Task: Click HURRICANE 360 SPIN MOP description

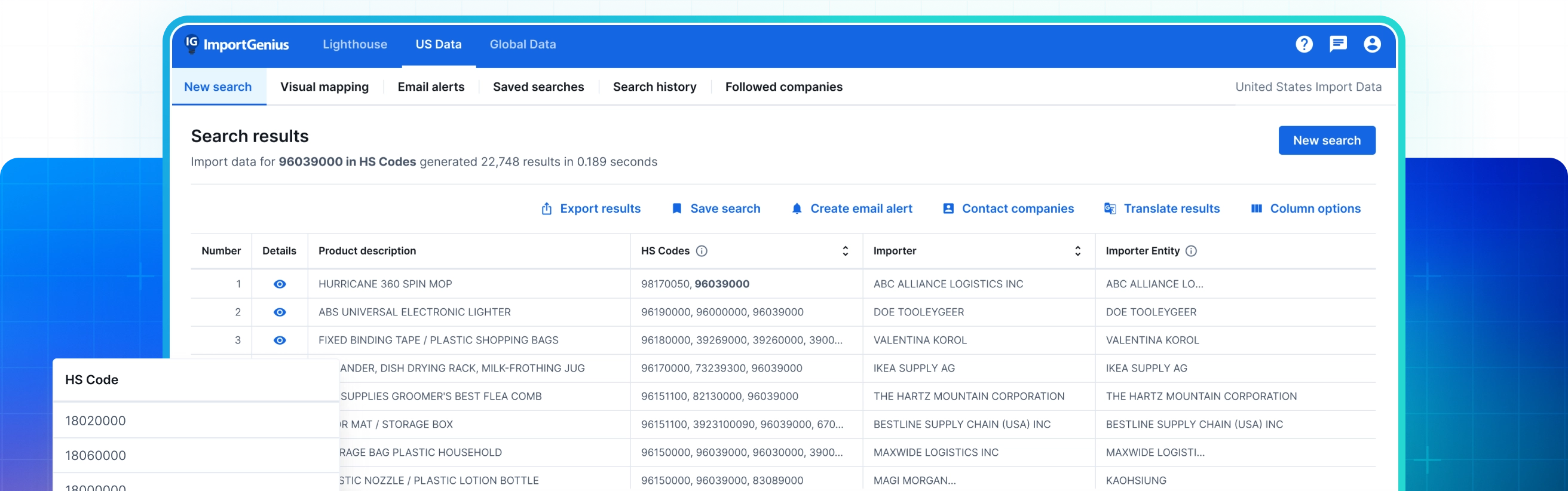Action: coord(385,284)
